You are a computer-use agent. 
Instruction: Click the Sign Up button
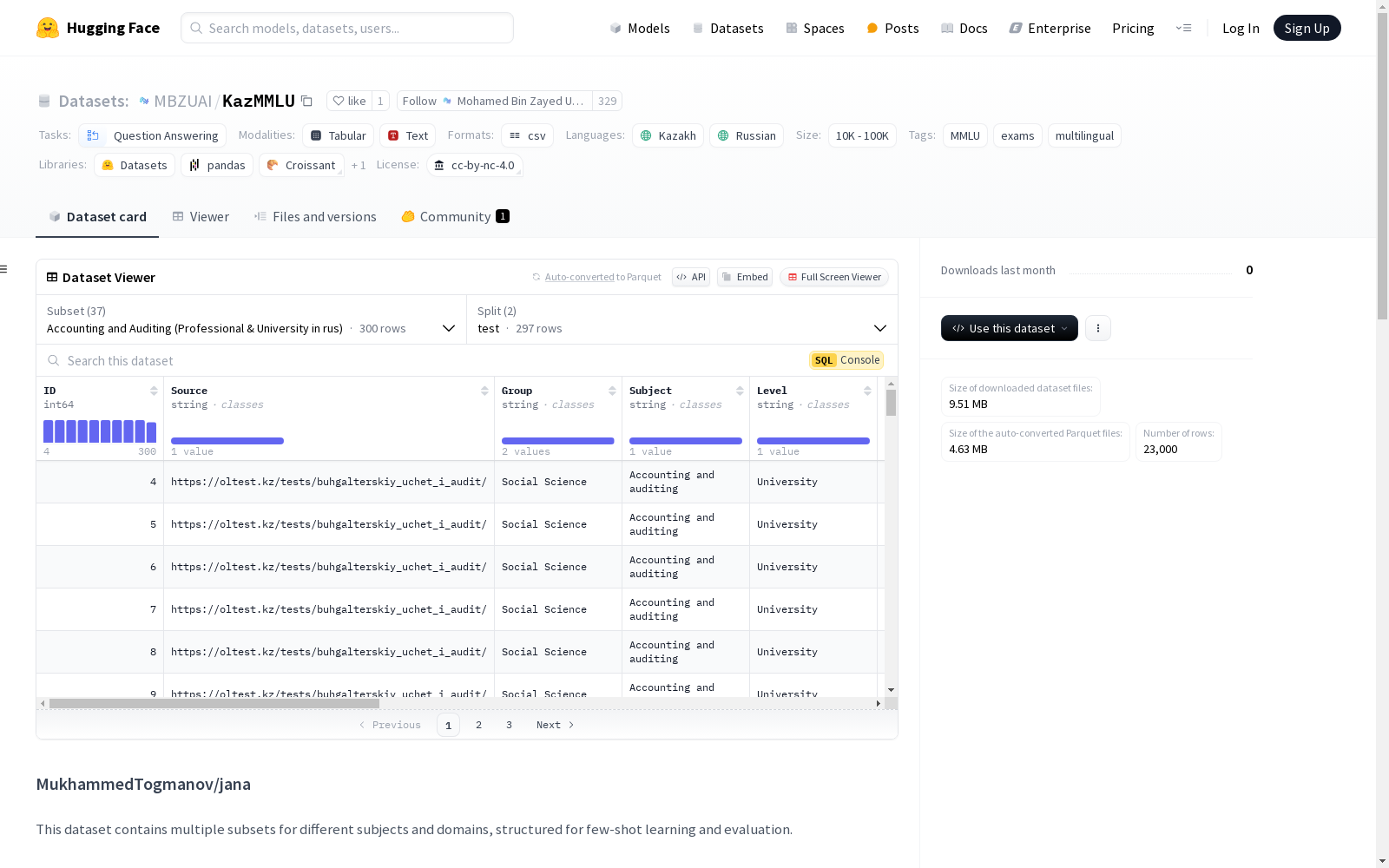point(1307,28)
